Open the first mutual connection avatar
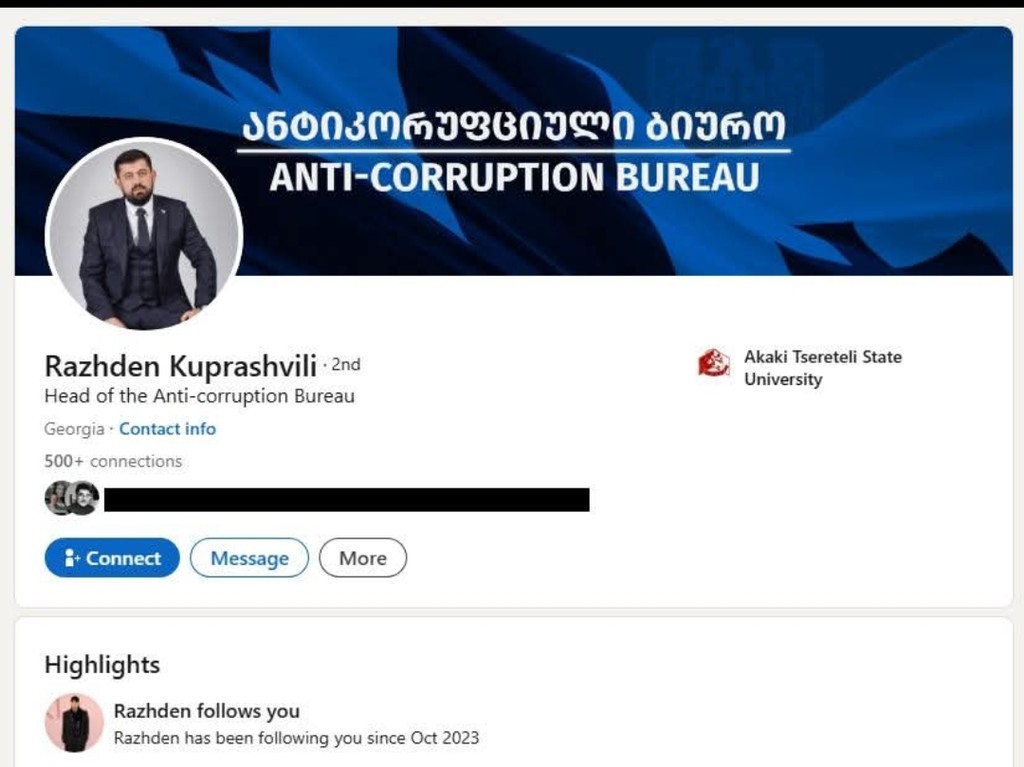Screen dimensions: 1024x767 point(57,498)
